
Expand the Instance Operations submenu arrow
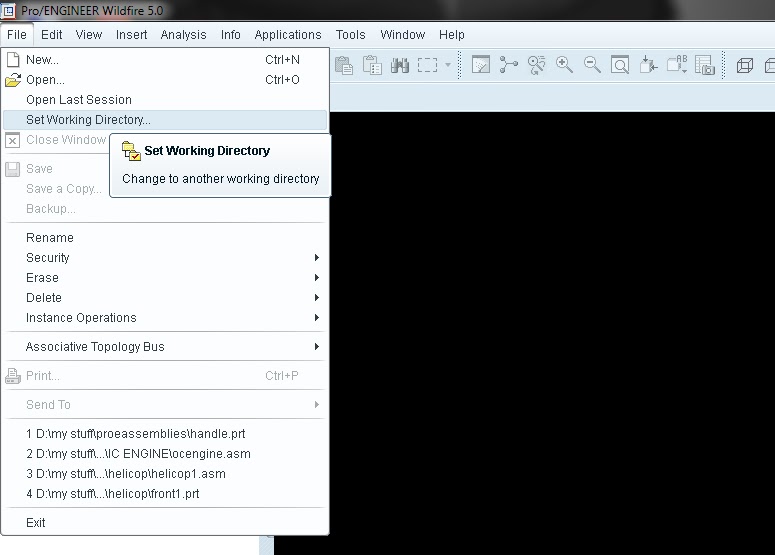click(x=317, y=317)
